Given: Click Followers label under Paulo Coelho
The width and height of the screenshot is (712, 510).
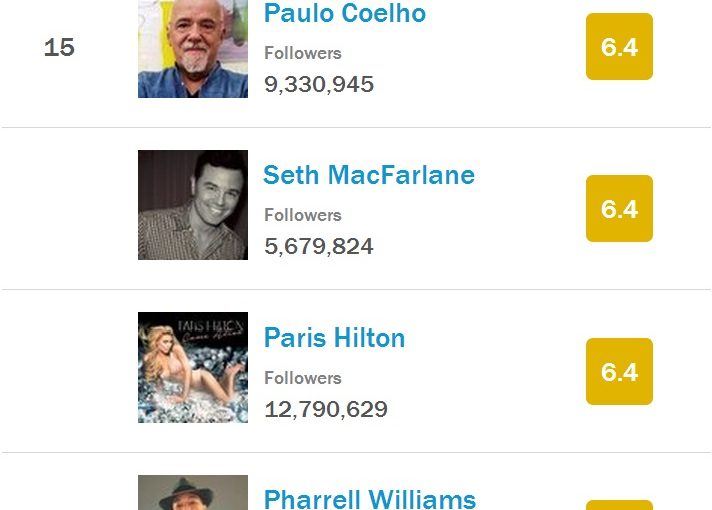Looking at the screenshot, I should [x=303, y=53].
